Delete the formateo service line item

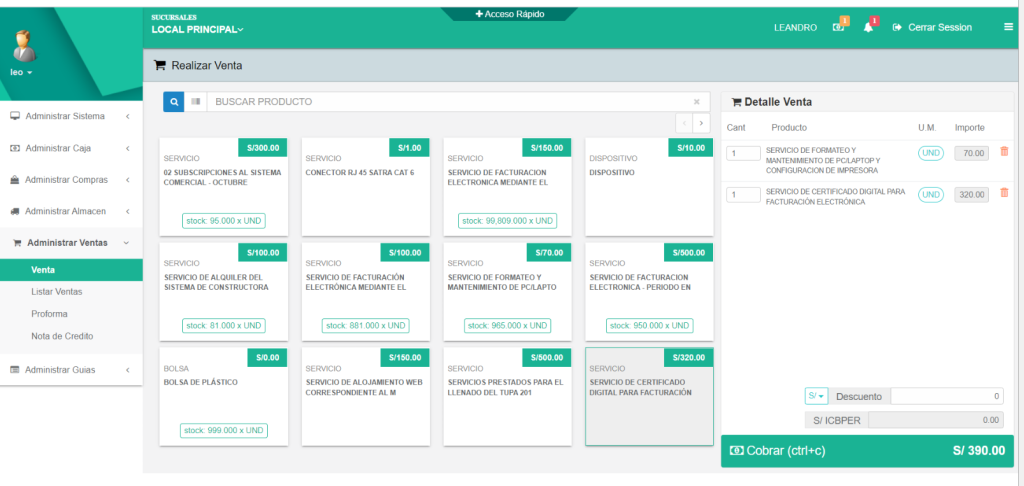(1004, 152)
